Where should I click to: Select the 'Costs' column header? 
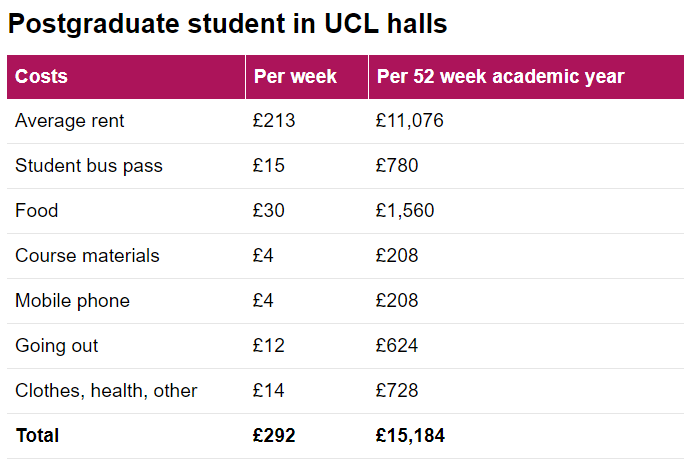[x=41, y=77]
